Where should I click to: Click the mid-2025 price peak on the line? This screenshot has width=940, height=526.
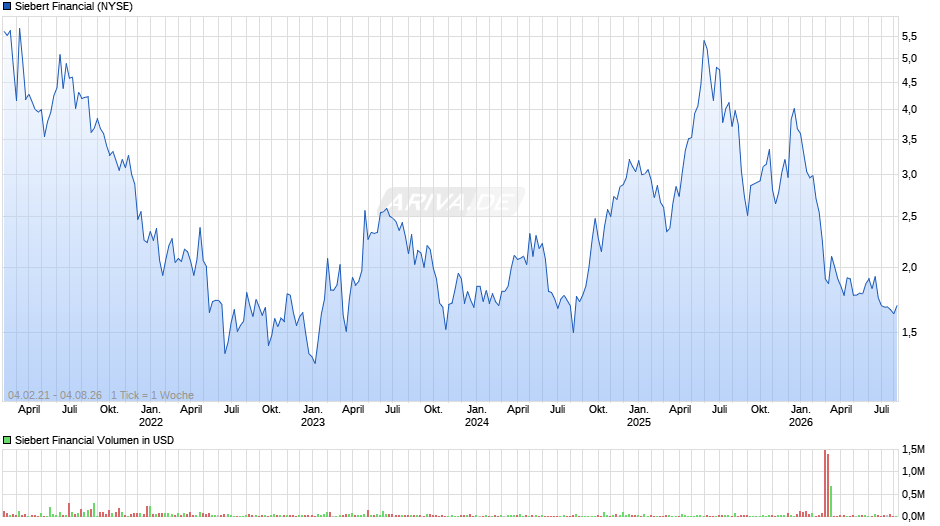point(704,41)
